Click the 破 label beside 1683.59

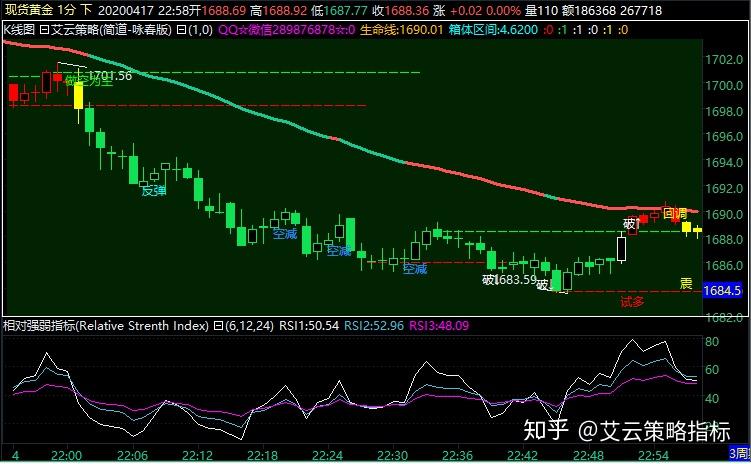(x=488, y=280)
